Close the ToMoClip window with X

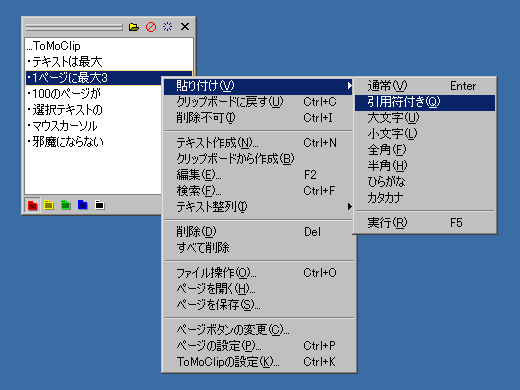(185, 27)
